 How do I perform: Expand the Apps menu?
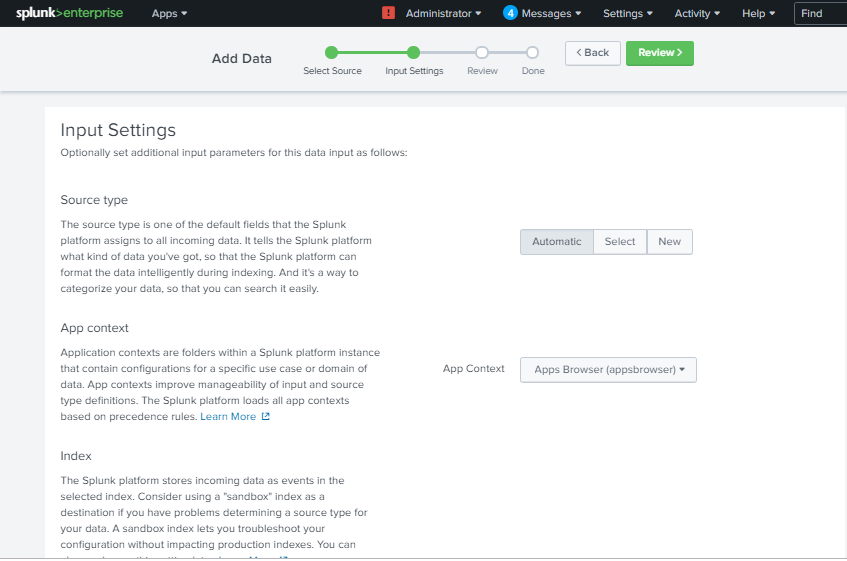169,13
